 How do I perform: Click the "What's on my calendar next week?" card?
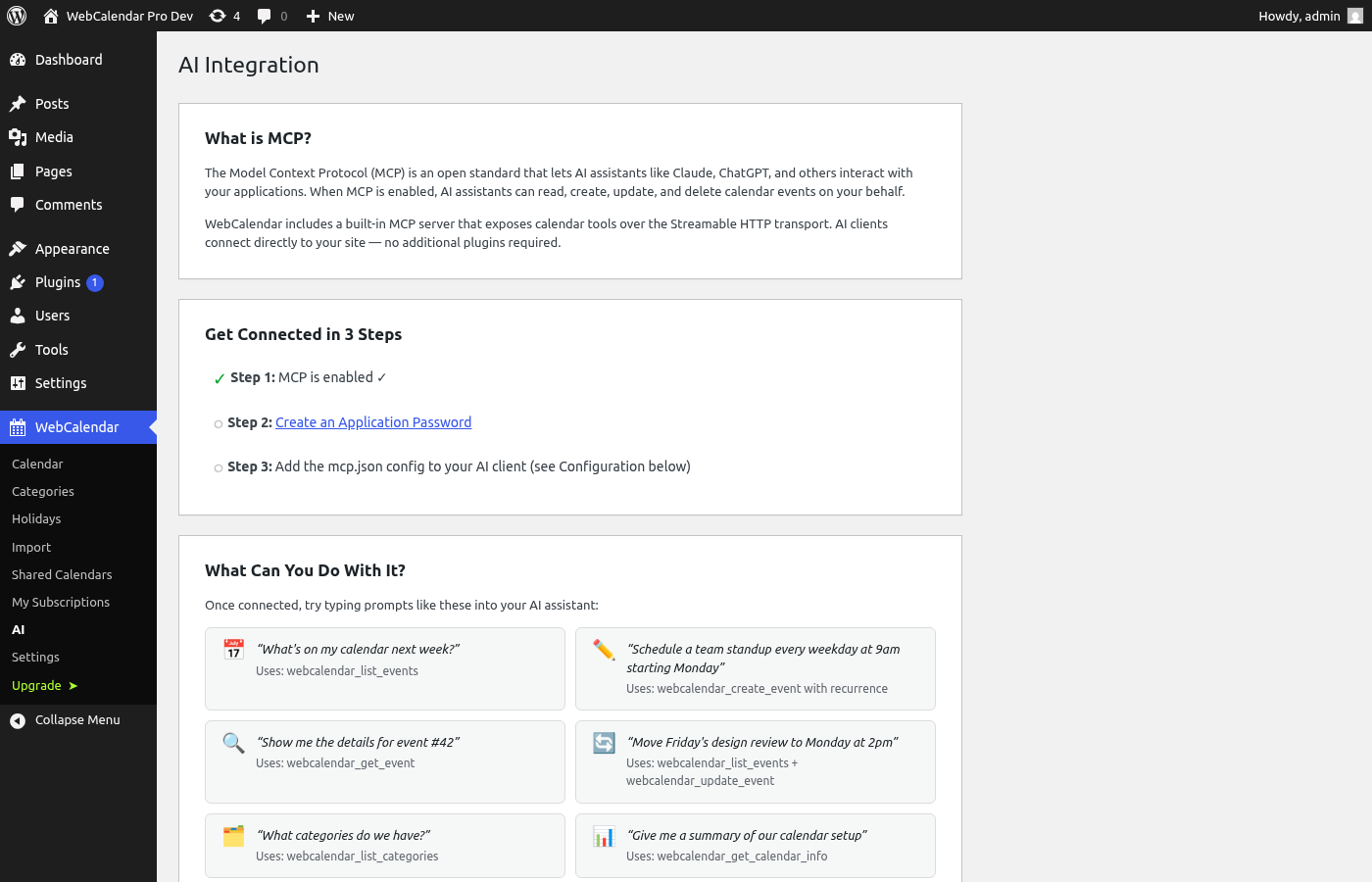[x=385, y=668]
